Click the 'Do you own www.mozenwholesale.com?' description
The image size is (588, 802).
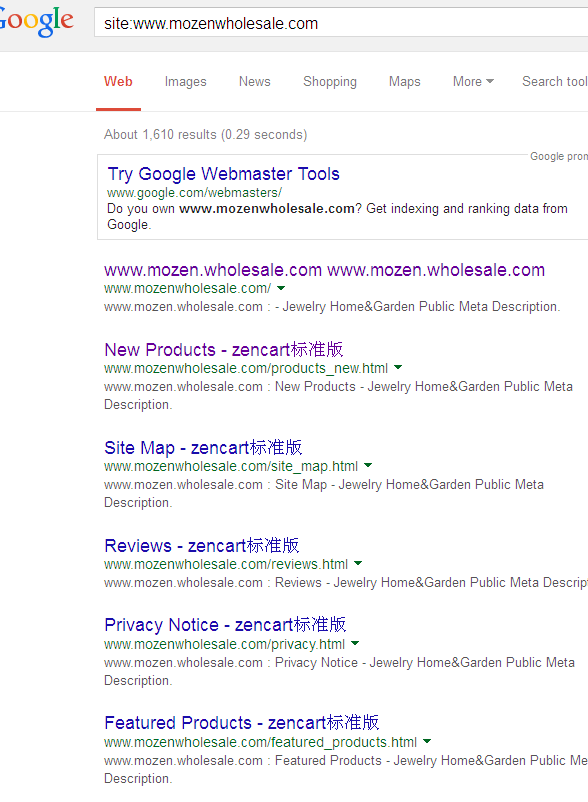tap(337, 216)
